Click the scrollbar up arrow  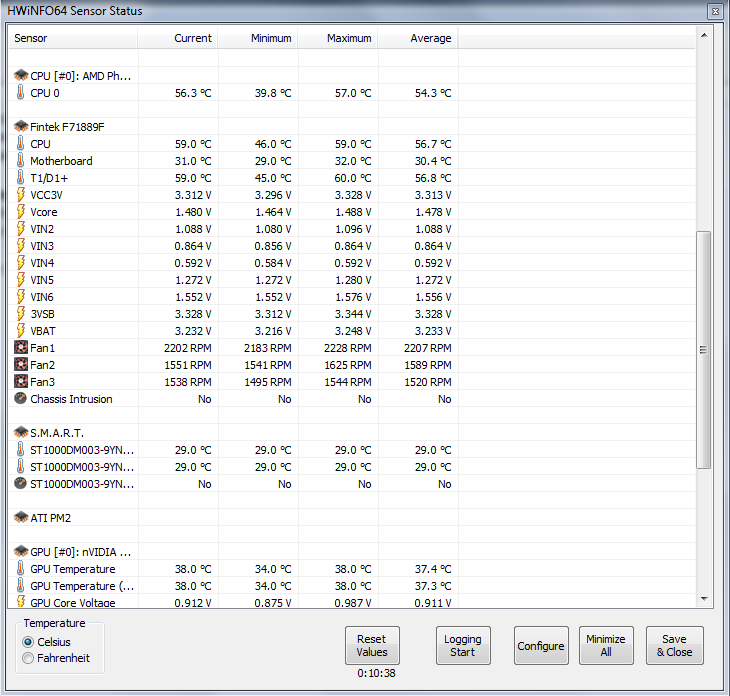pyautogui.click(x=704, y=35)
